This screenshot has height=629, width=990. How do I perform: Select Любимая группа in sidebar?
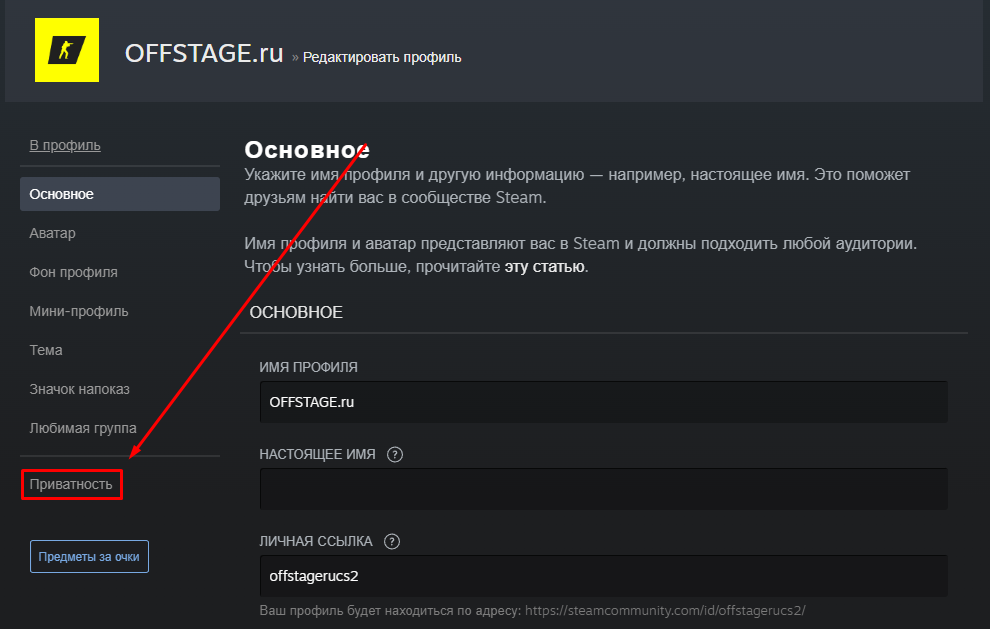pyautogui.click(x=83, y=428)
